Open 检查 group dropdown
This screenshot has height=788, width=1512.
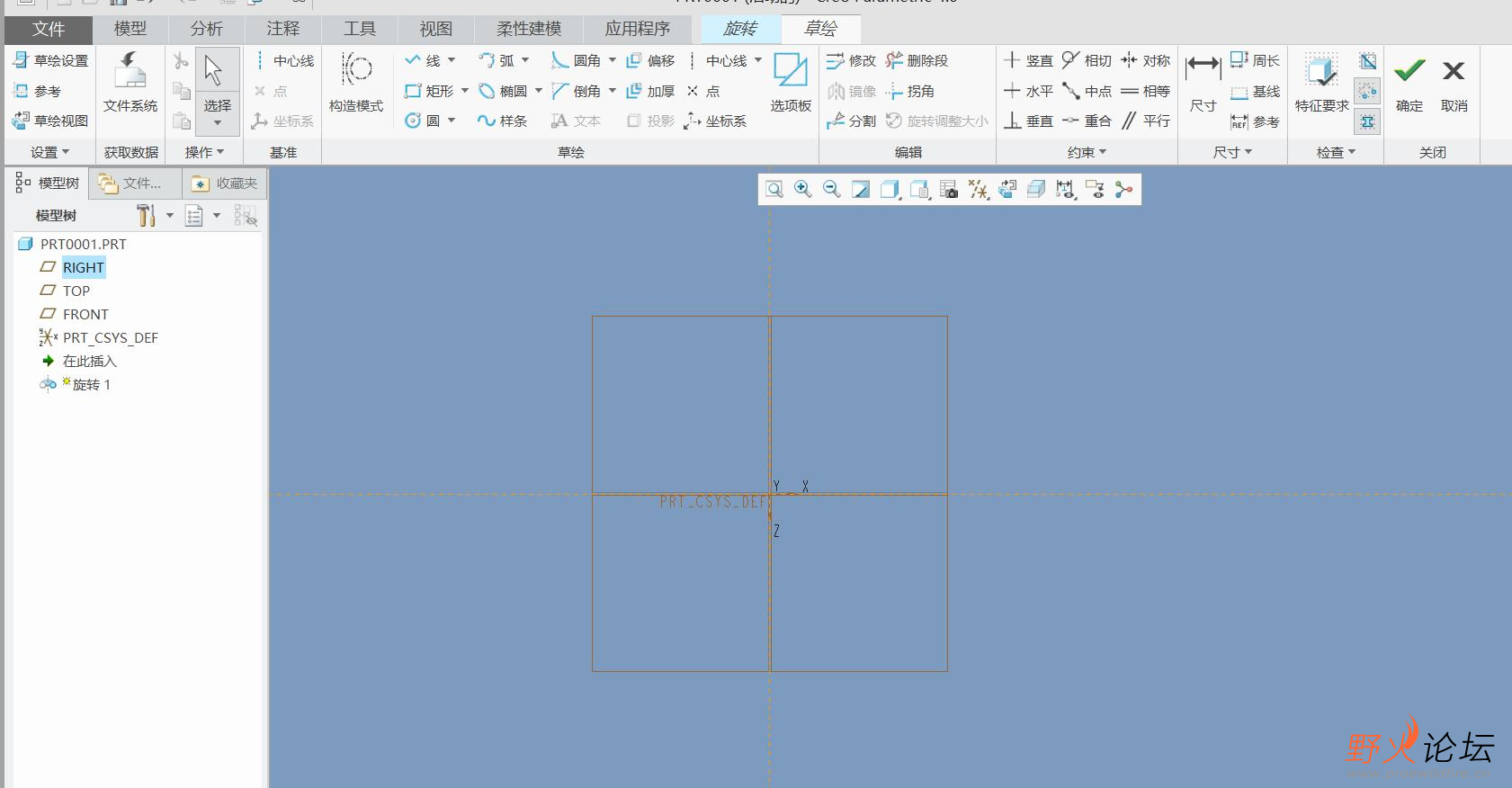point(1336,152)
